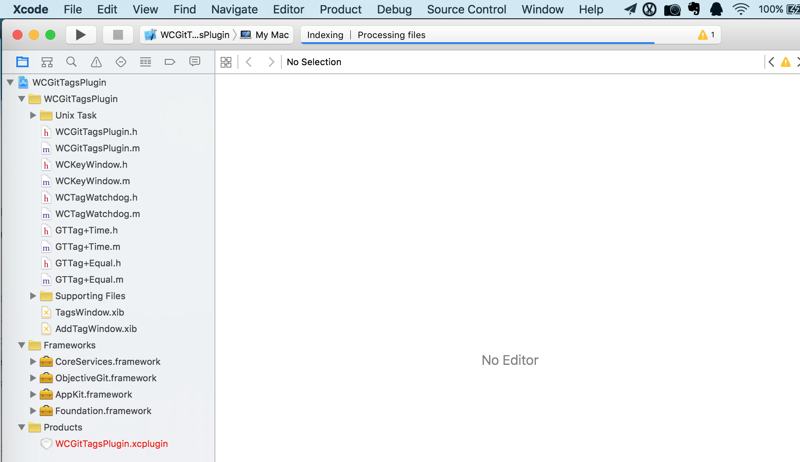
Task: Expand ObjectiveGit.framework
Action: tap(33, 378)
